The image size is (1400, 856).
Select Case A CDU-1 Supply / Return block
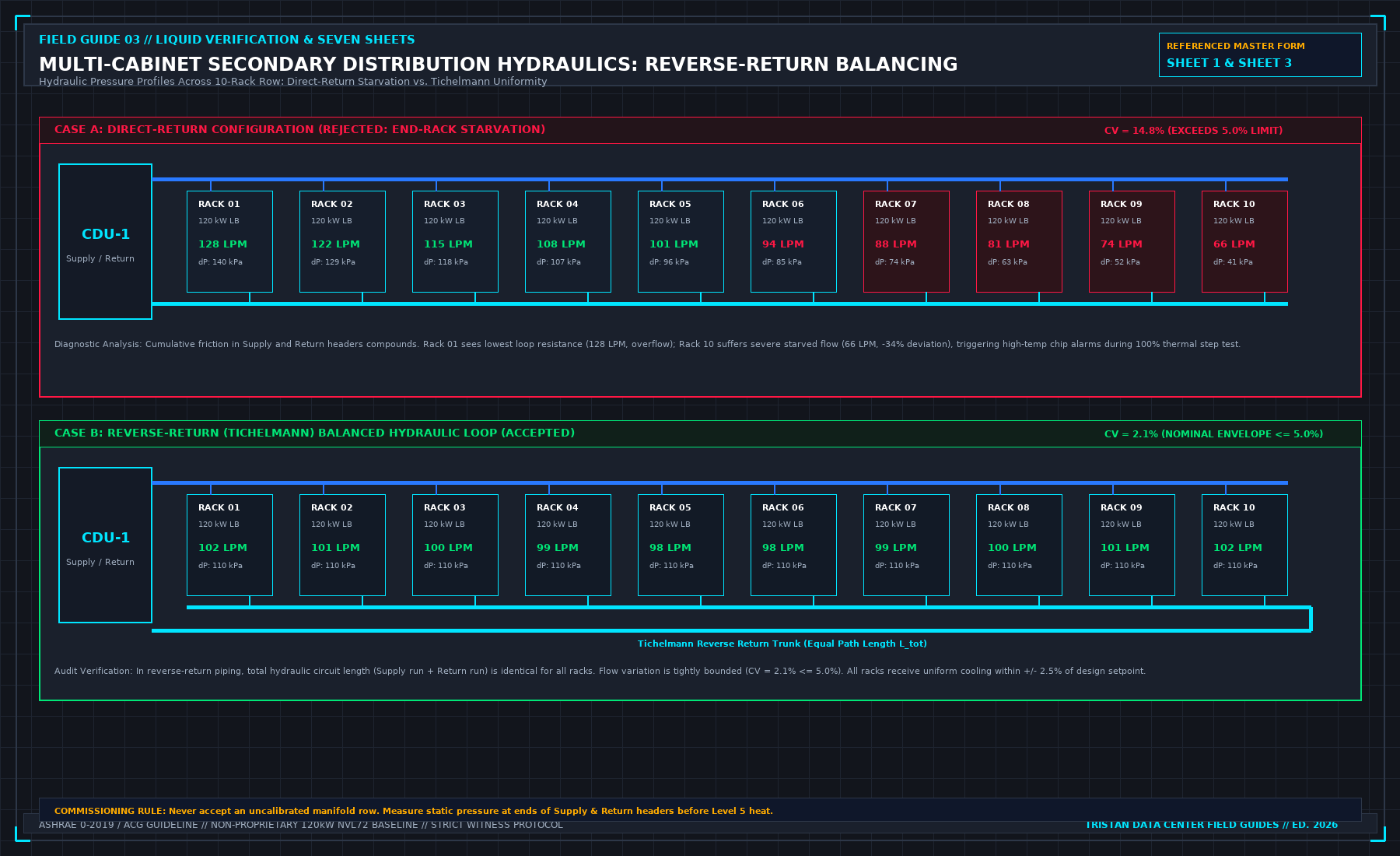[105, 241]
